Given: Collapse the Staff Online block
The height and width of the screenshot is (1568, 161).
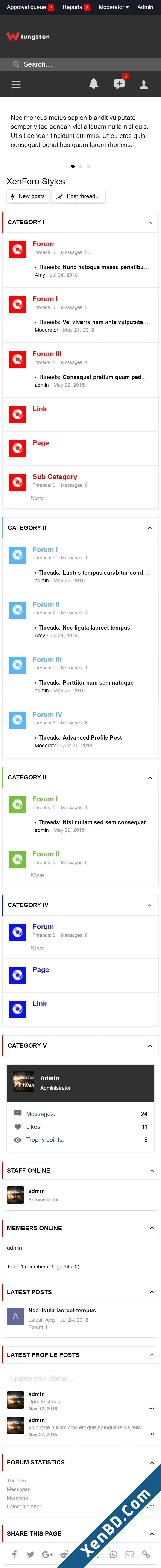Looking at the screenshot, I should pos(152,1171).
